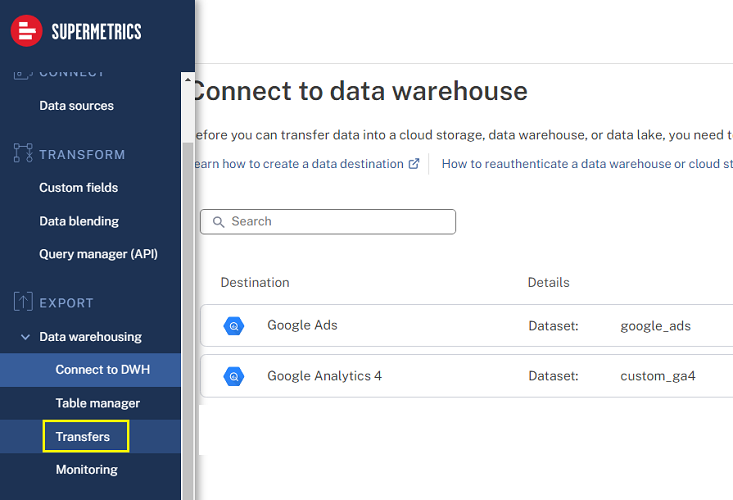Open Custom fields page
Viewport: 733px width, 500px height.
(79, 187)
